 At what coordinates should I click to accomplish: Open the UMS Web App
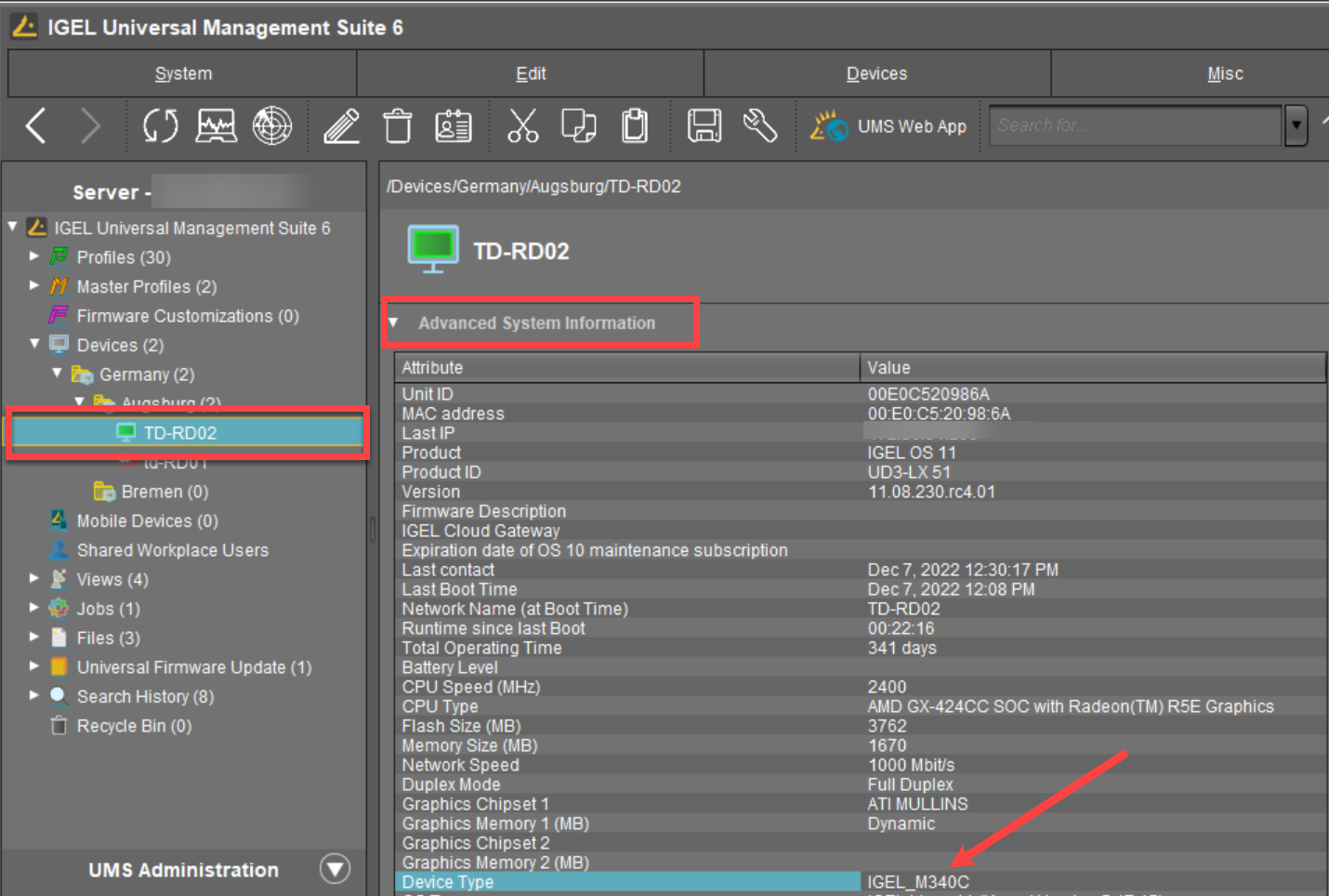coord(889,126)
